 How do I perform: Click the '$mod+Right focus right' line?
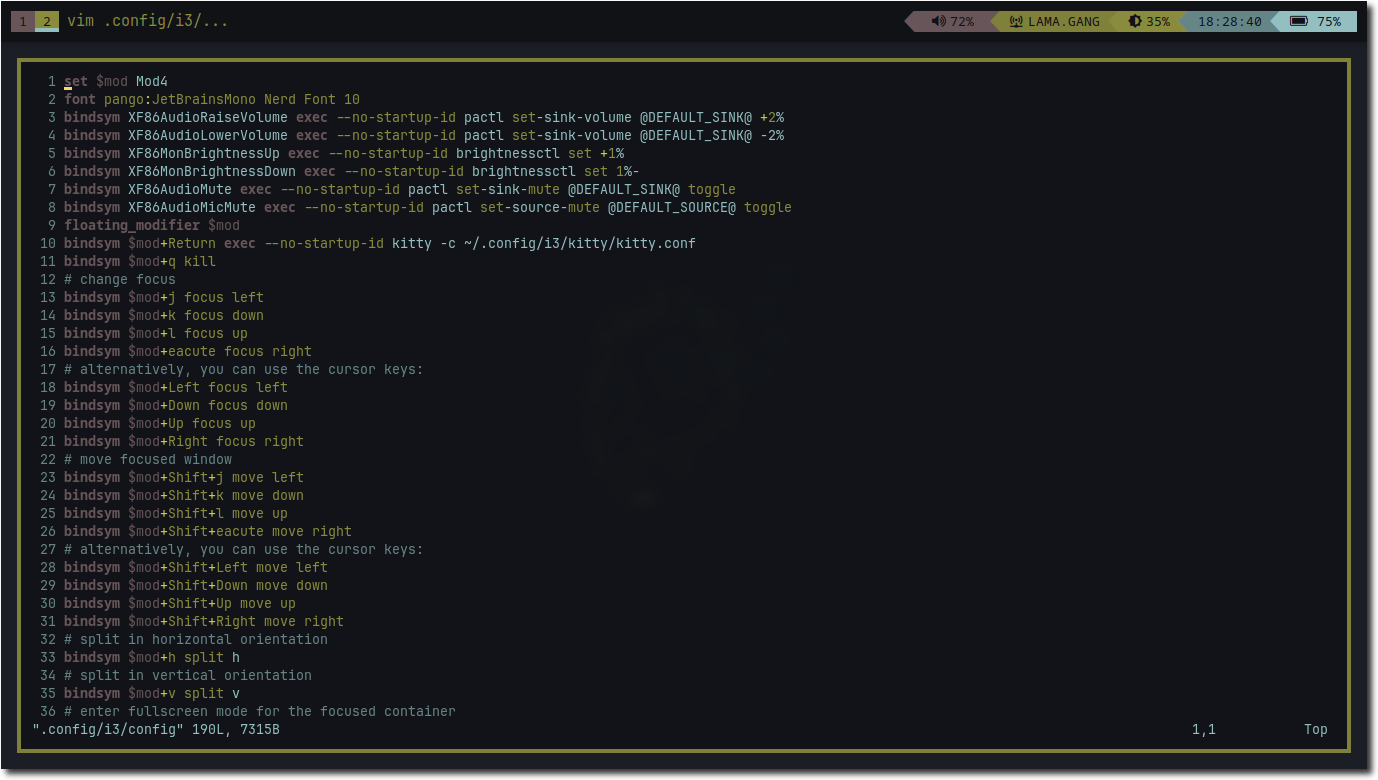(184, 441)
